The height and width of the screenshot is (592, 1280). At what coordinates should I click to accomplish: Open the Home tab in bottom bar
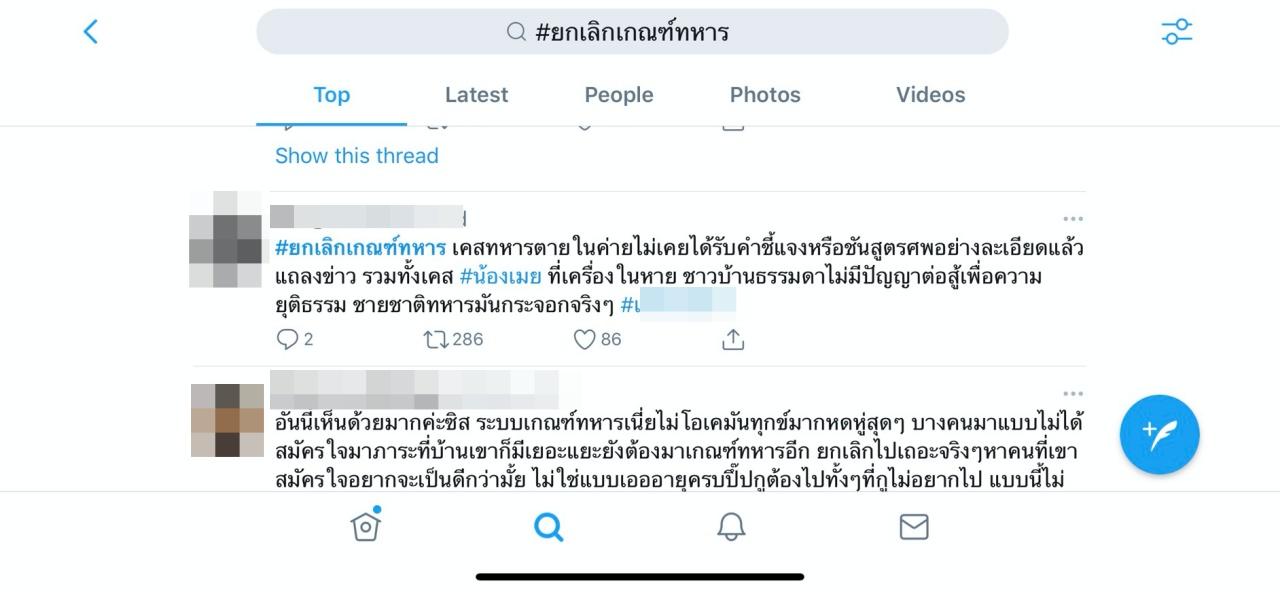tap(366, 525)
